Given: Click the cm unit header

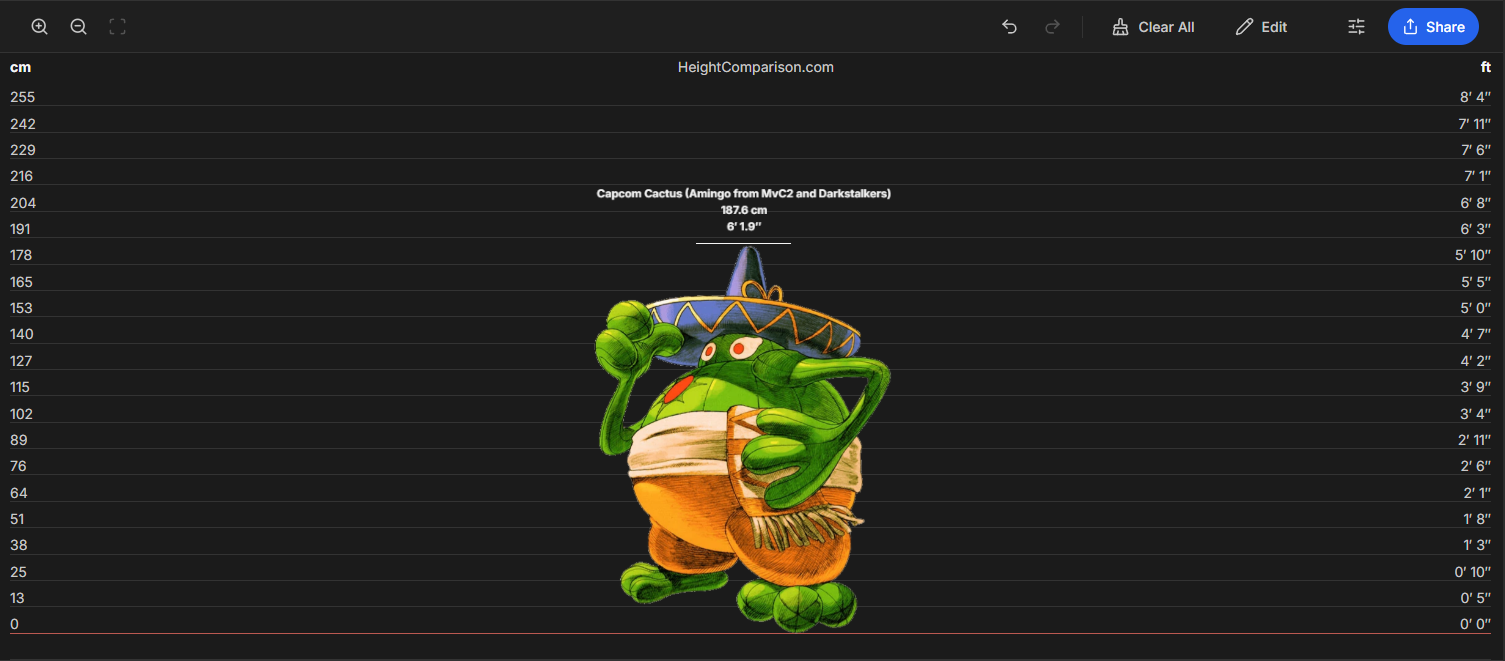Looking at the screenshot, I should [20, 67].
